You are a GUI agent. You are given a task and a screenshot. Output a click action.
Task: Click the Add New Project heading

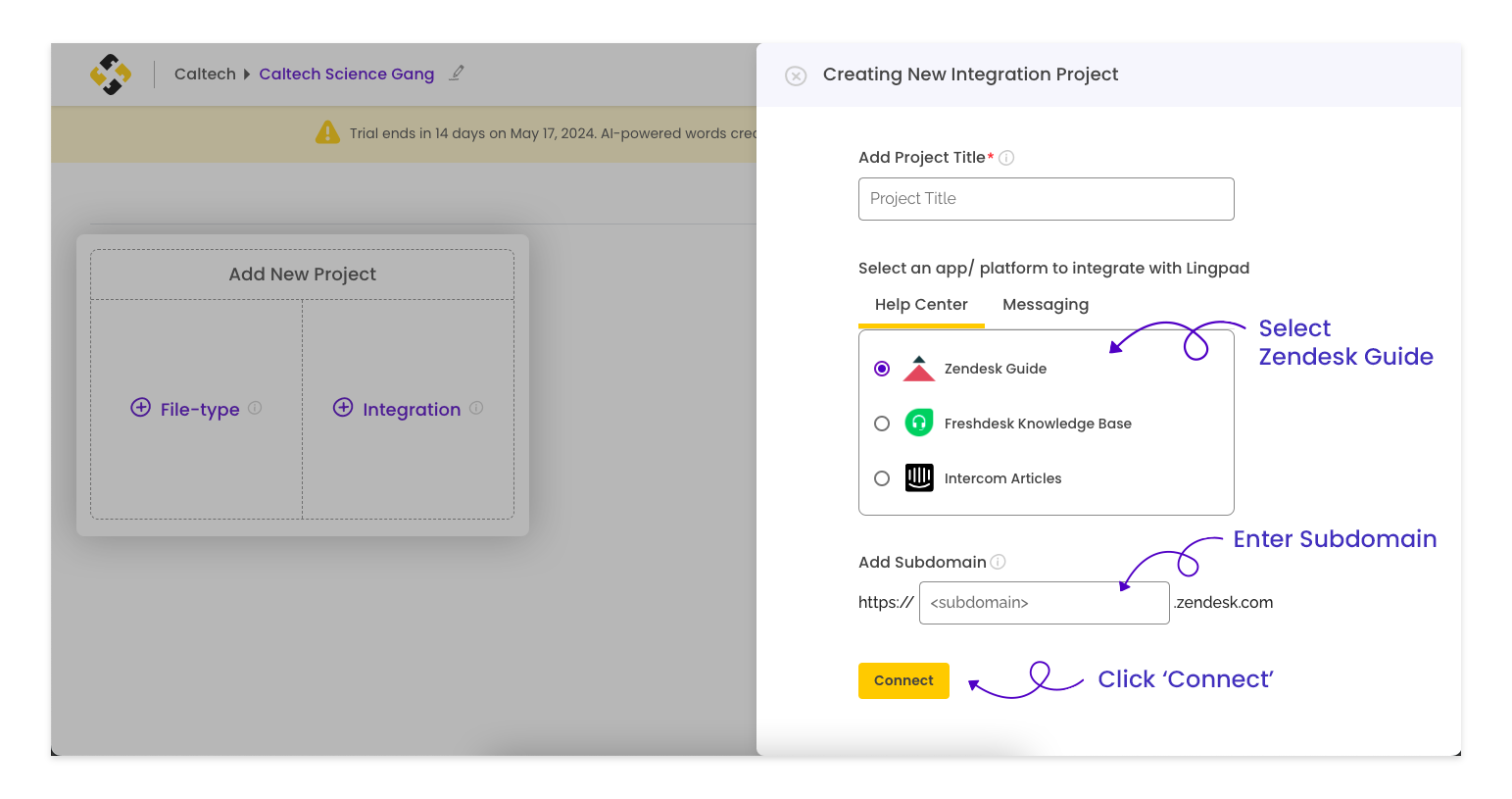tap(302, 275)
